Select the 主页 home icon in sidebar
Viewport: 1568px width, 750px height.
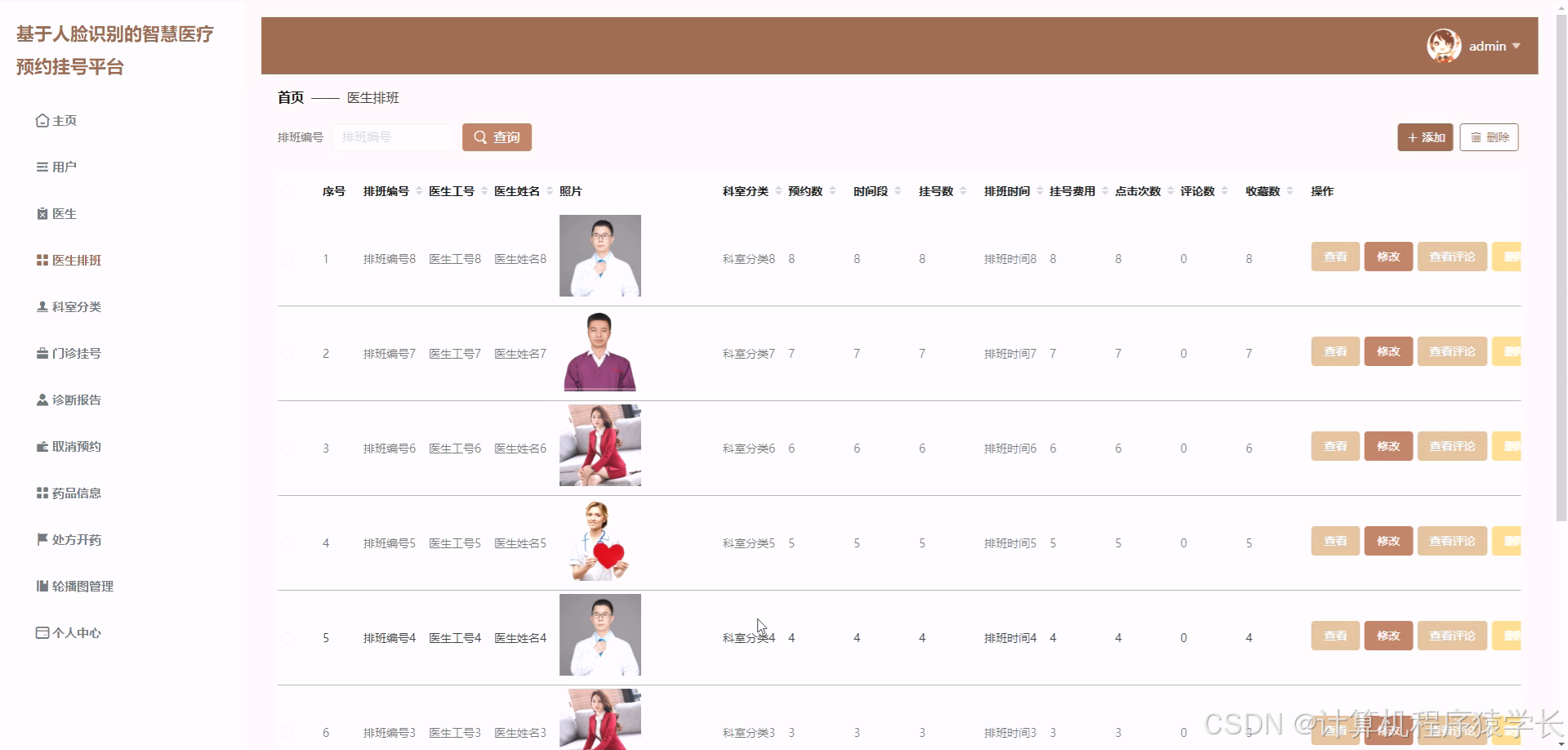point(42,120)
